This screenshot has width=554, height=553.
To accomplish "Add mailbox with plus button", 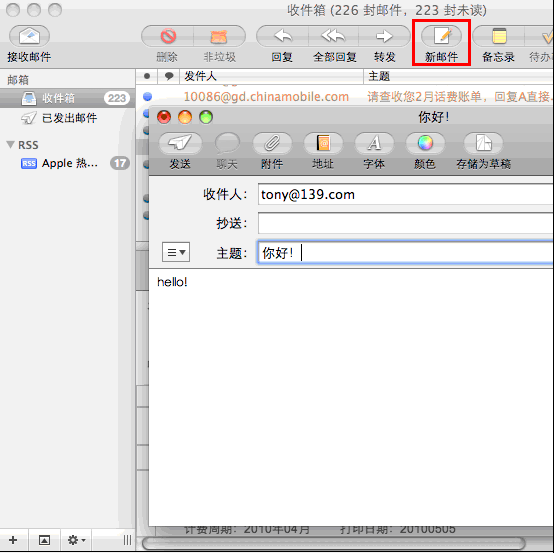I will click(13, 540).
